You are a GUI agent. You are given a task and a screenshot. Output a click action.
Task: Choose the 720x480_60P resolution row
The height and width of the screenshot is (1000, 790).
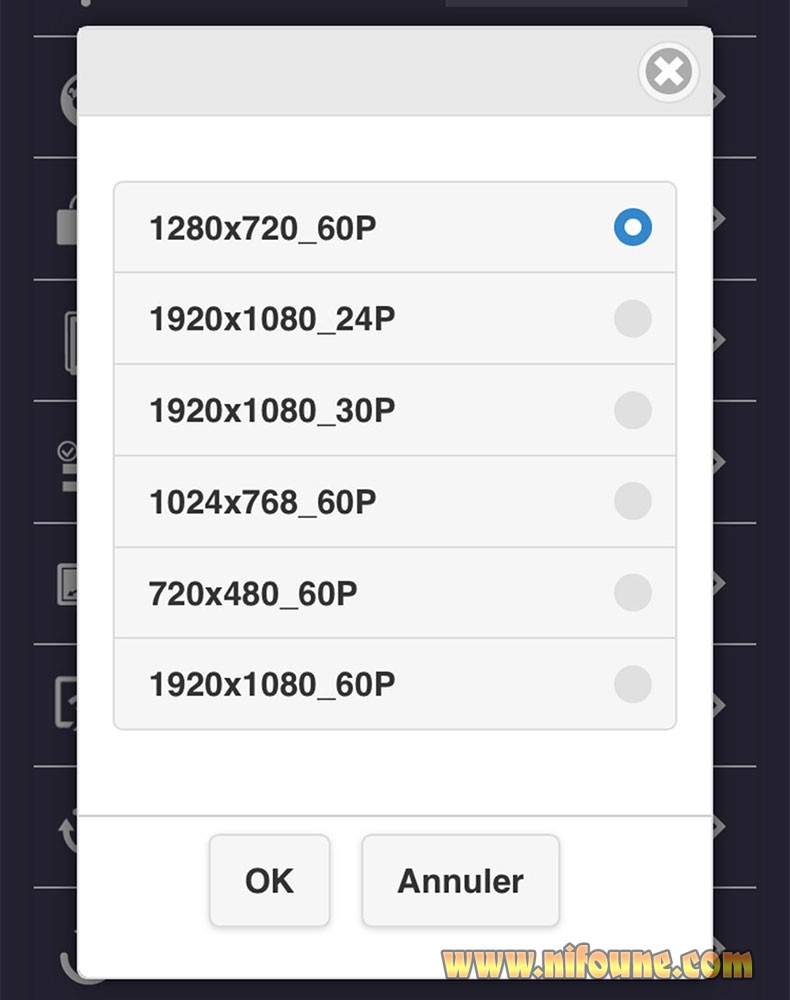[x=395, y=592]
